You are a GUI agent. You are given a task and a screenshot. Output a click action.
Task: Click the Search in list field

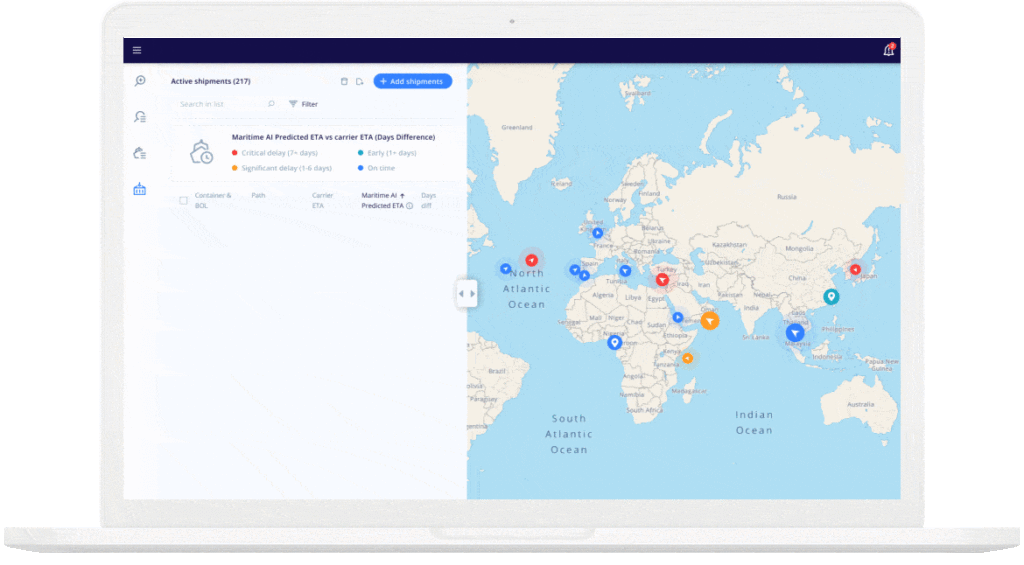click(x=220, y=104)
